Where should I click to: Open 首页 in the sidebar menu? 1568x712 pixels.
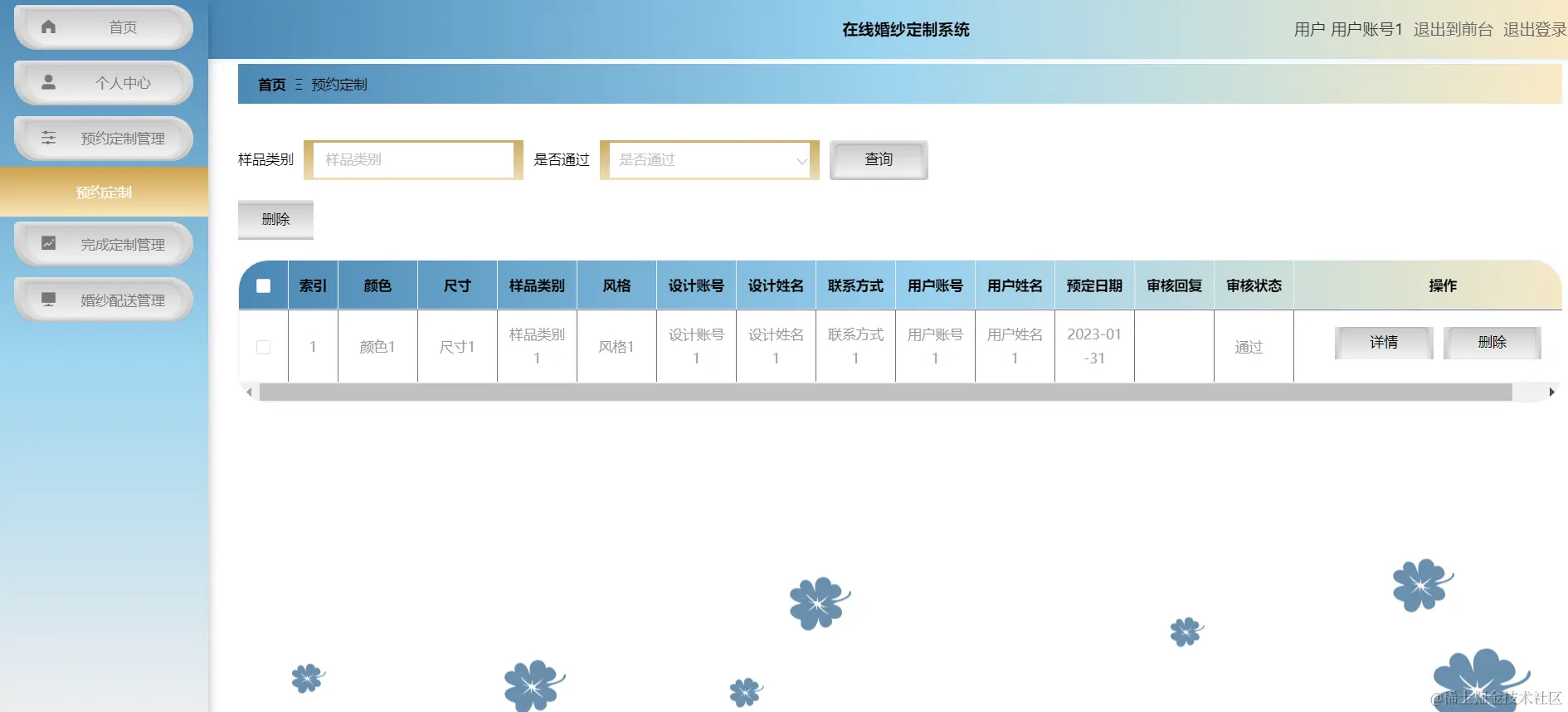point(104,27)
